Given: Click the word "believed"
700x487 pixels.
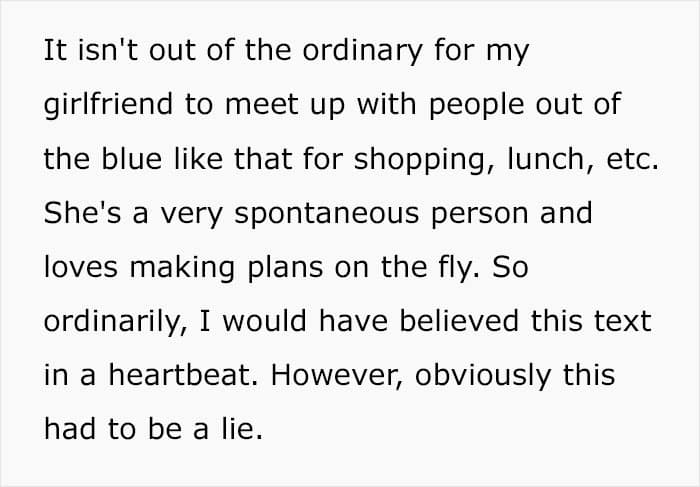Looking at the screenshot, I should [459, 320].
